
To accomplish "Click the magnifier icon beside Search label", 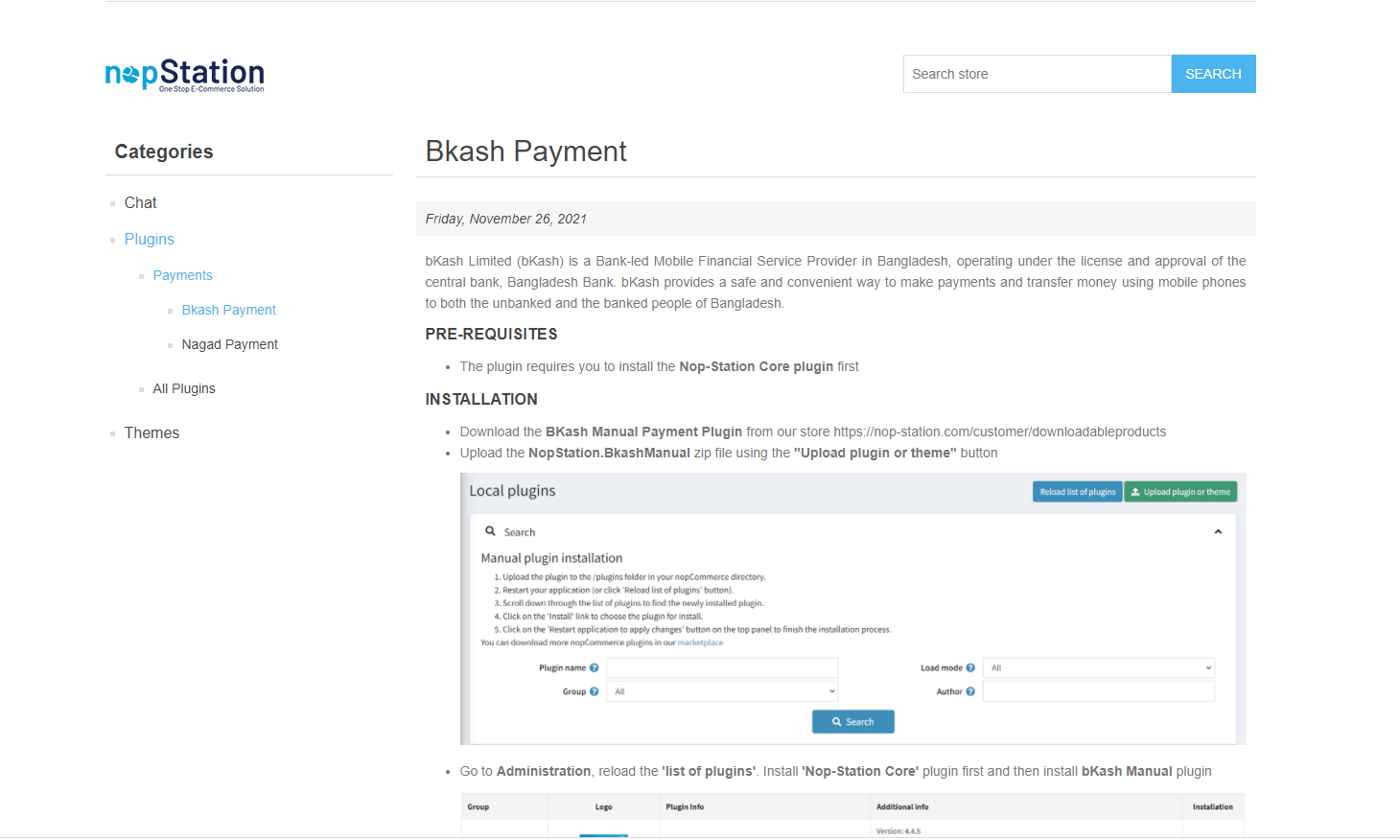I will point(490,531).
